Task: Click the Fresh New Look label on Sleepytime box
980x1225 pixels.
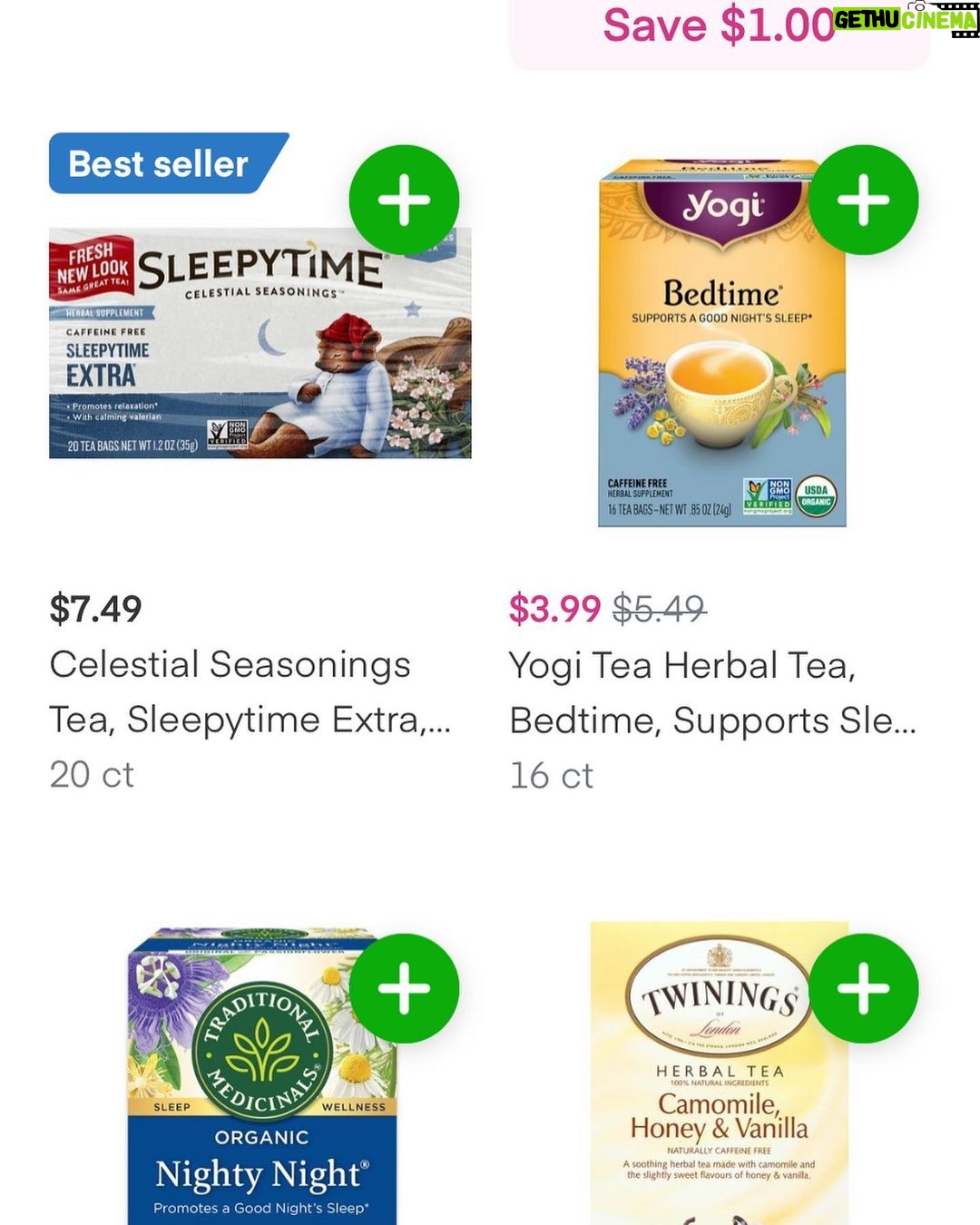Action: point(92,268)
